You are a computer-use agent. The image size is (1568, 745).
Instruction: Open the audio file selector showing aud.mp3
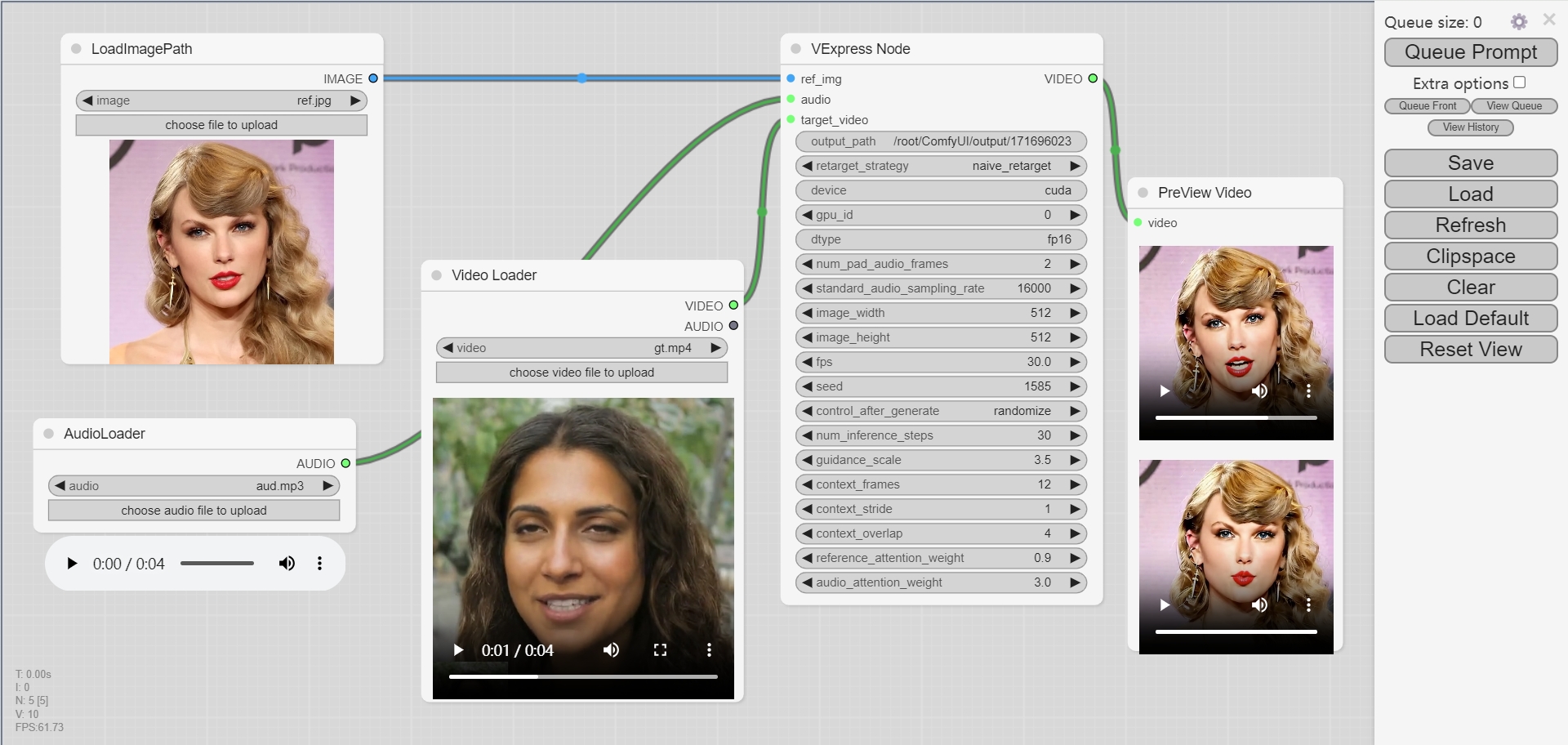pos(194,486)
